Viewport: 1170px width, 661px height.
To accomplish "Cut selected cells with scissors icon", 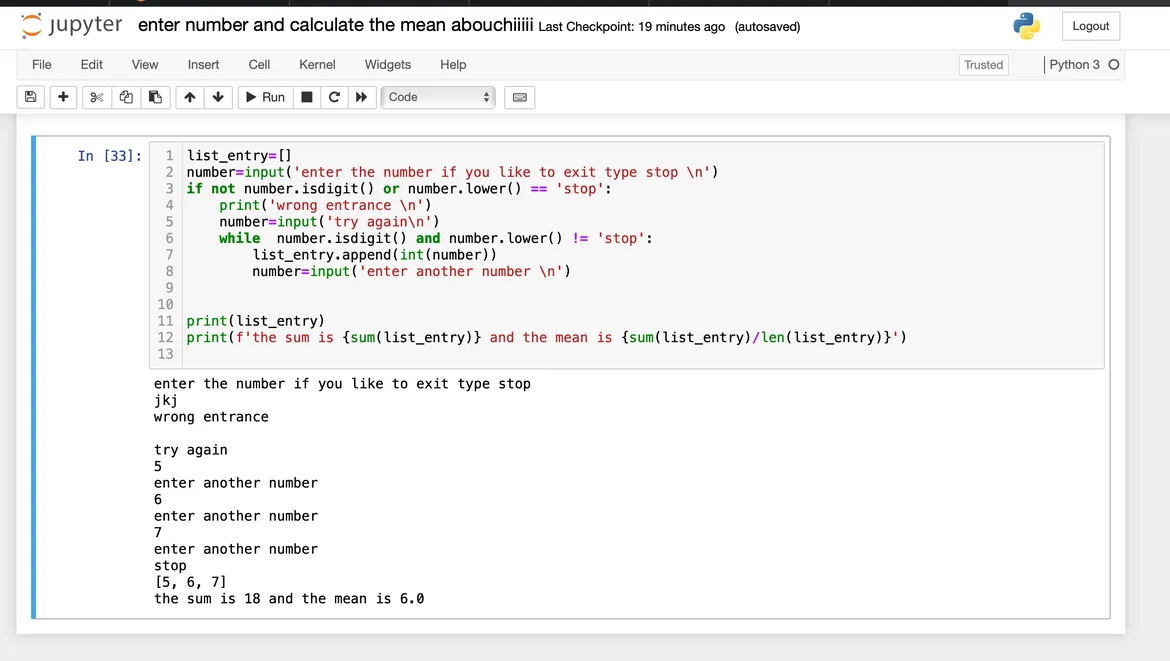I will point(96,97).
